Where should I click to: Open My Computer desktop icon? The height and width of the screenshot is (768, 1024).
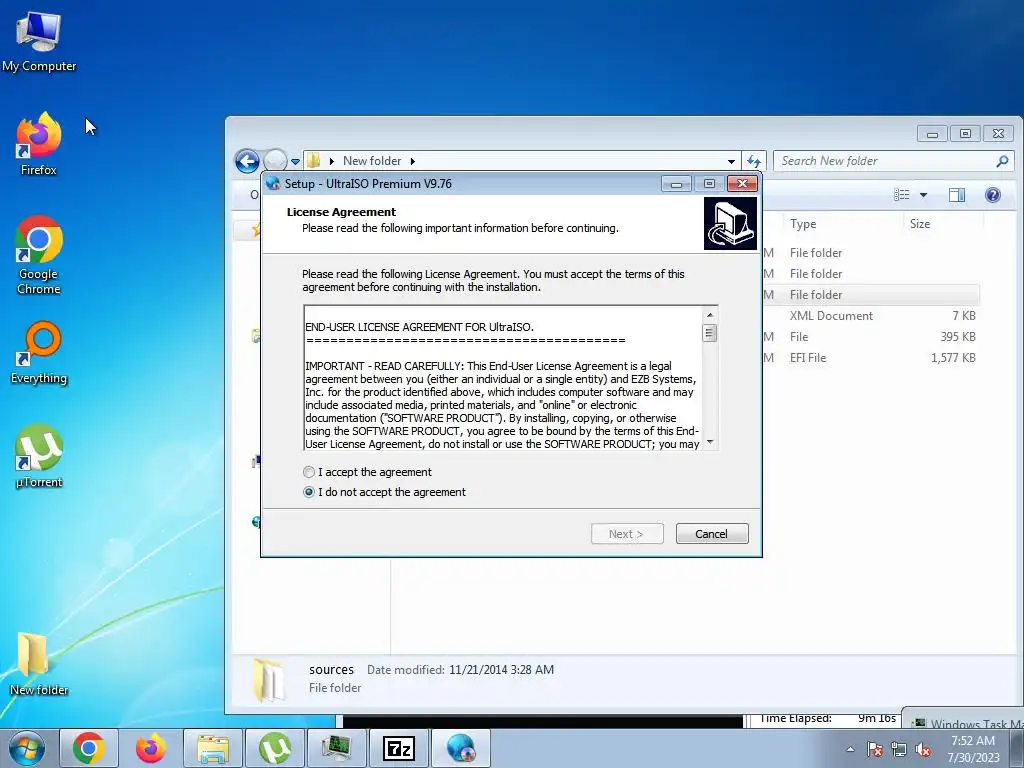39,41
